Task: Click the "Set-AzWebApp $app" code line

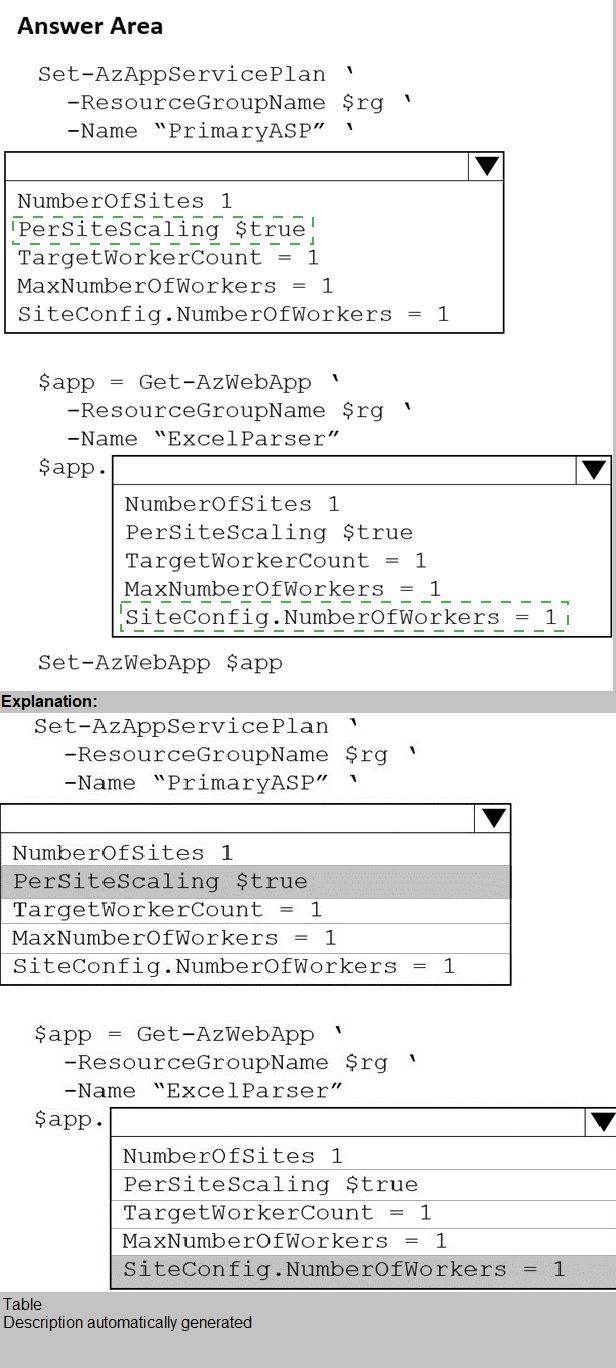Action: tap(160, 662)
